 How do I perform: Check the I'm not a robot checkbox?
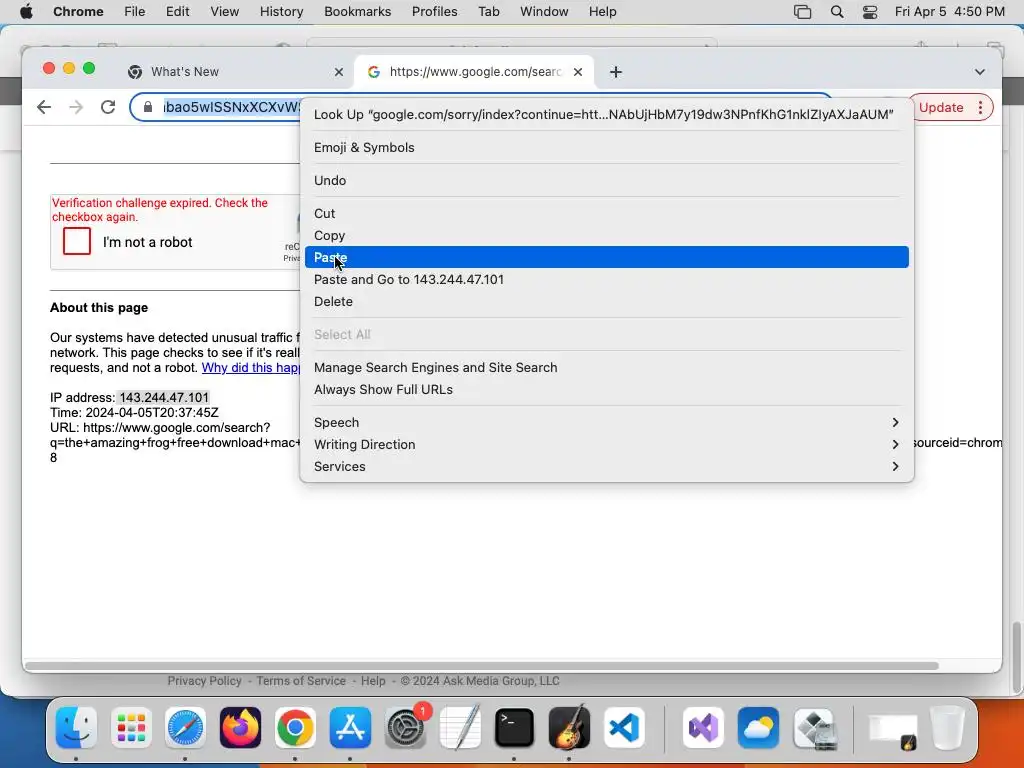76,241
